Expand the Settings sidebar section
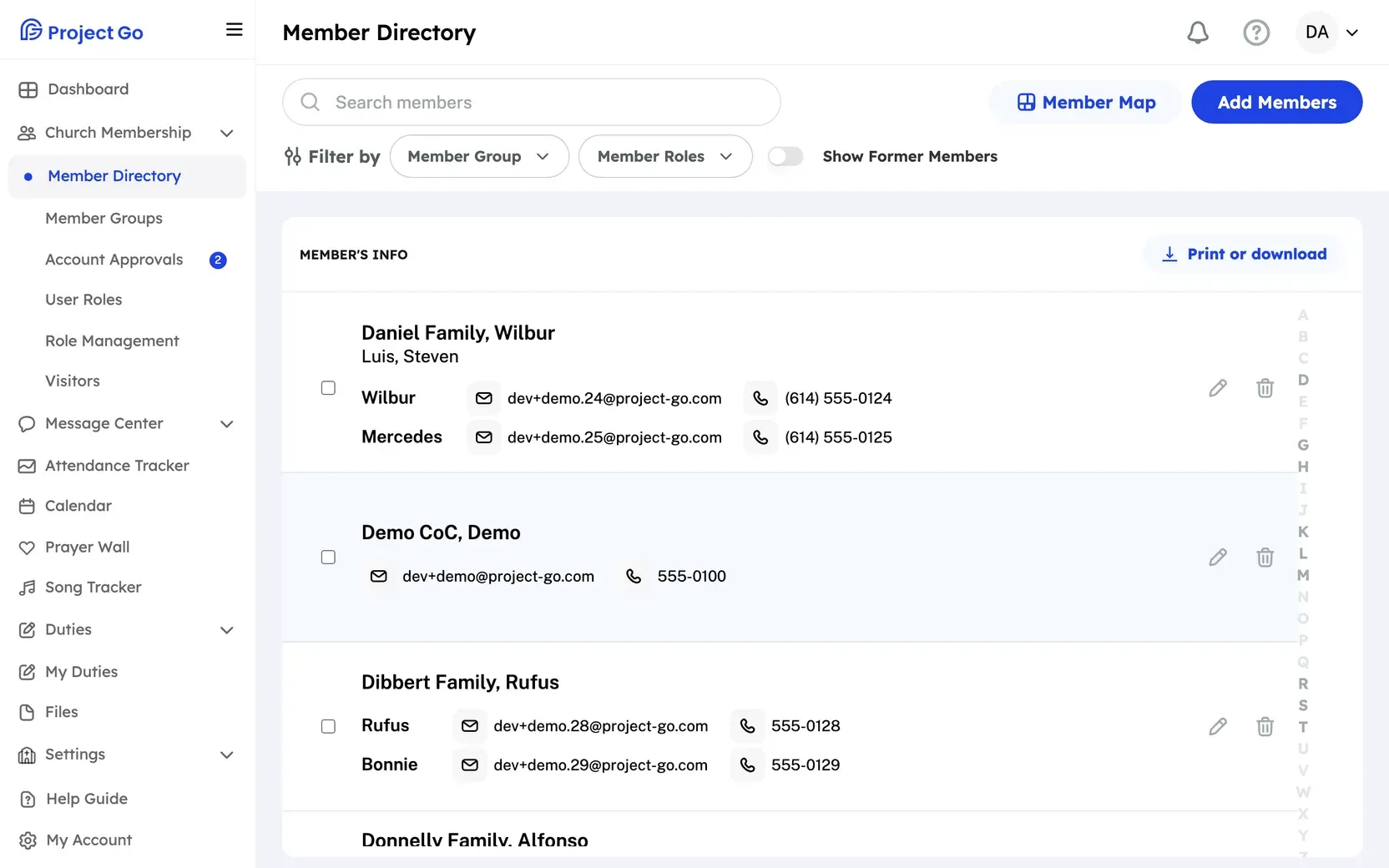The width and height of the screenshot is (1389, 868). click(x=226, y=755)
